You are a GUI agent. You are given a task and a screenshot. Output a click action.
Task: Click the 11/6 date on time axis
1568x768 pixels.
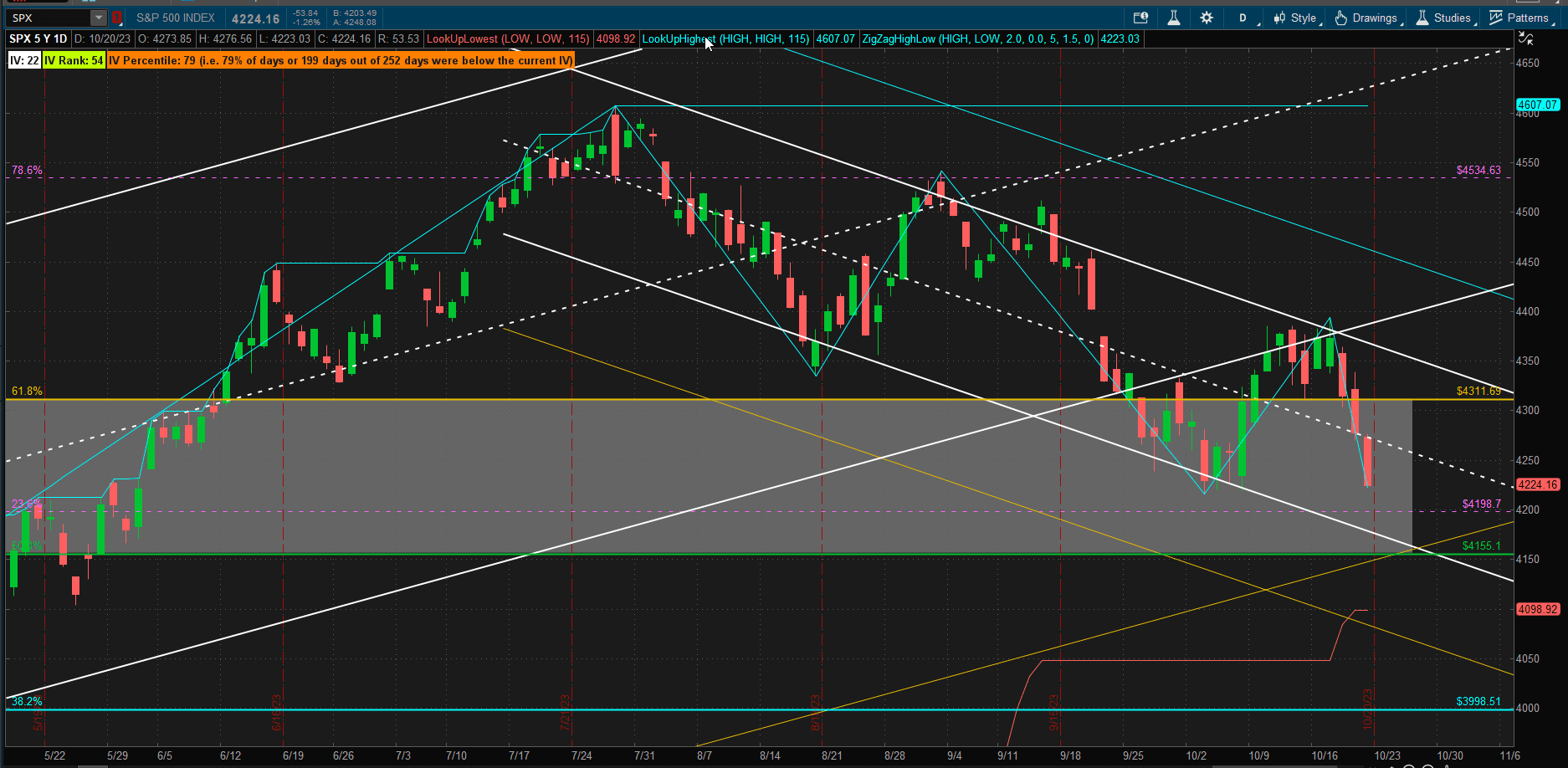[x=1510, y=755]
